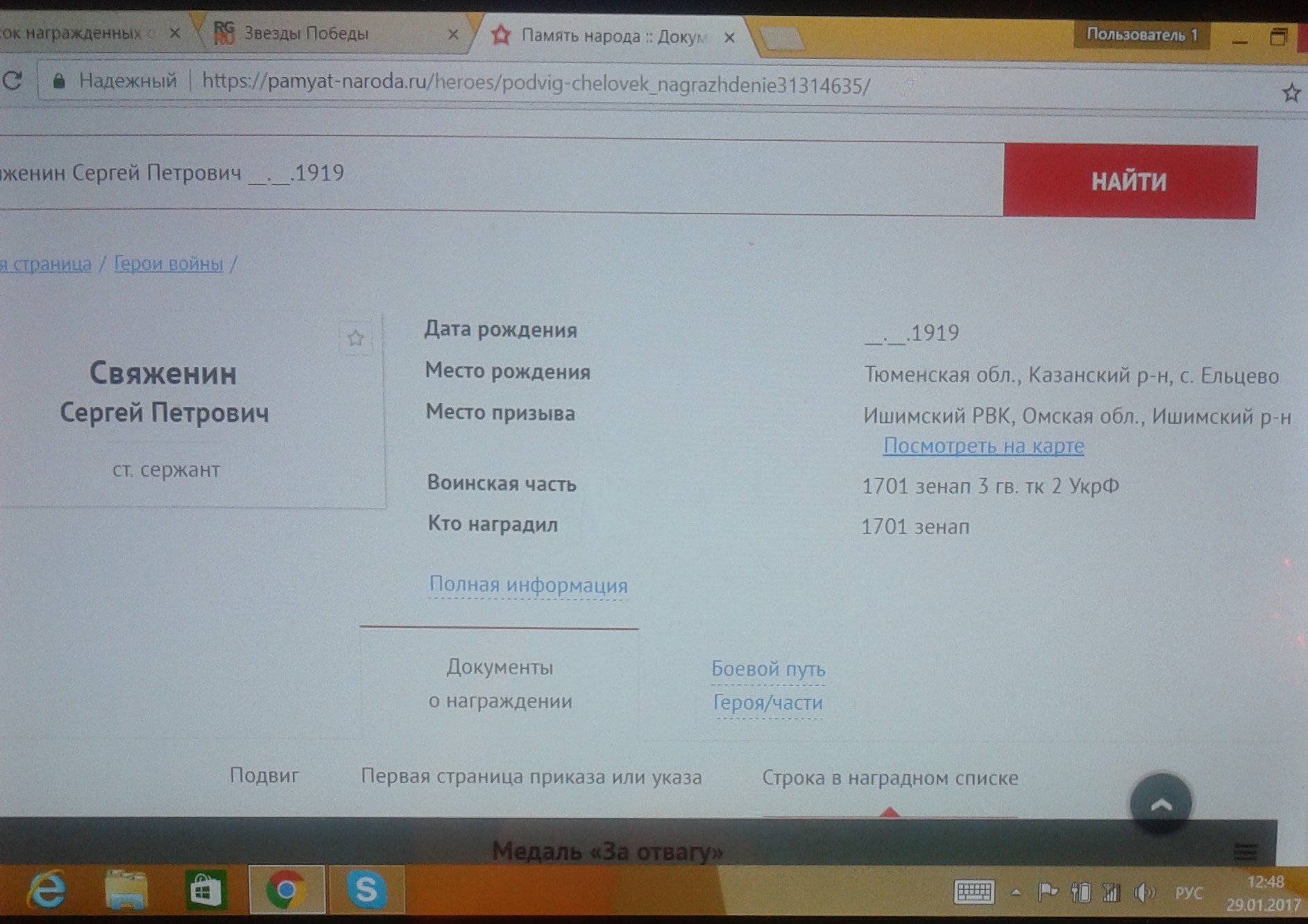Launch Windows Store from the taskbar
The image size is (1308, 924).
click(x=205, y=890)
